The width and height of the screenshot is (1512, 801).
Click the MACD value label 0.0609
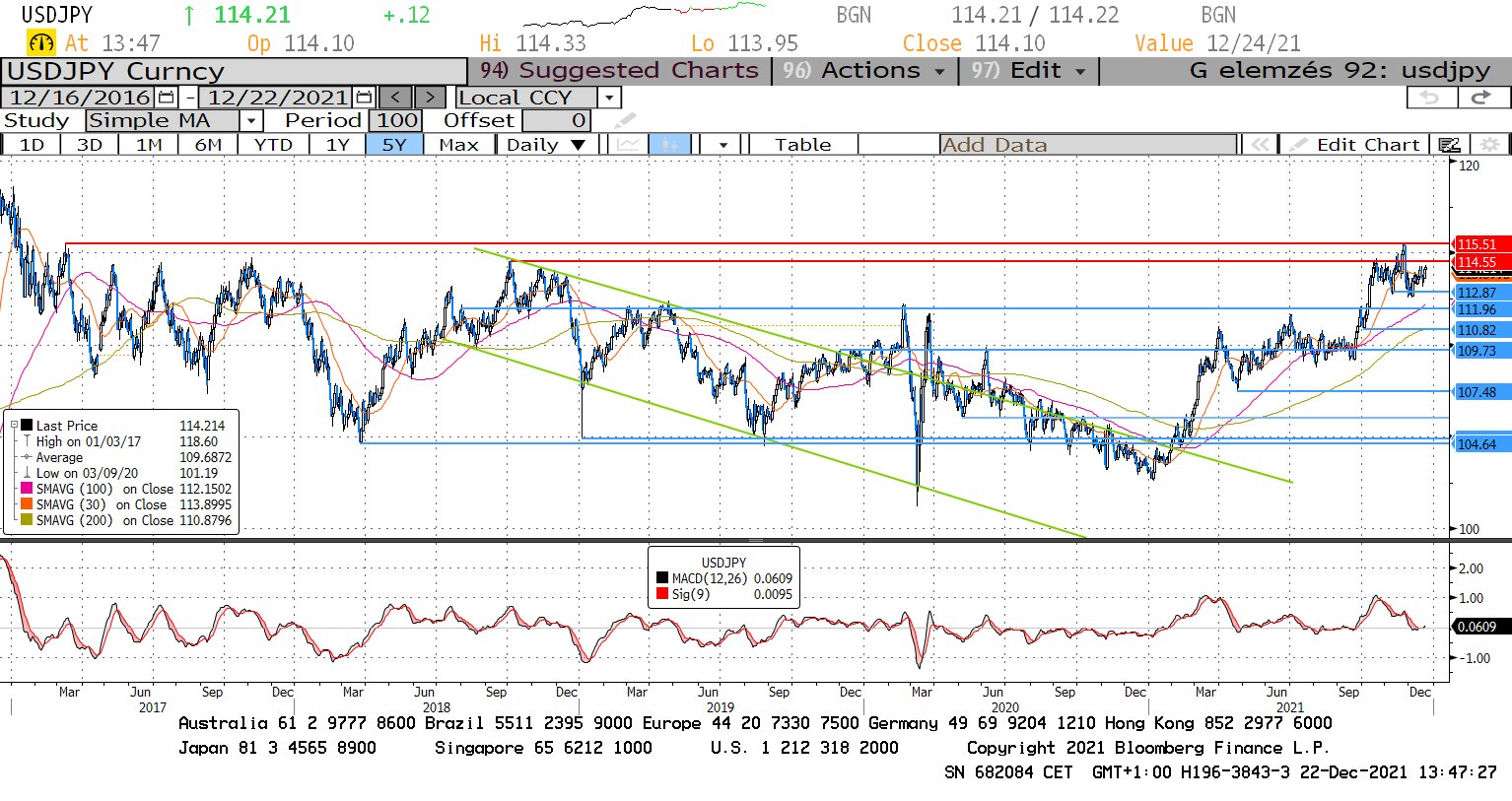coord(1481,627)
